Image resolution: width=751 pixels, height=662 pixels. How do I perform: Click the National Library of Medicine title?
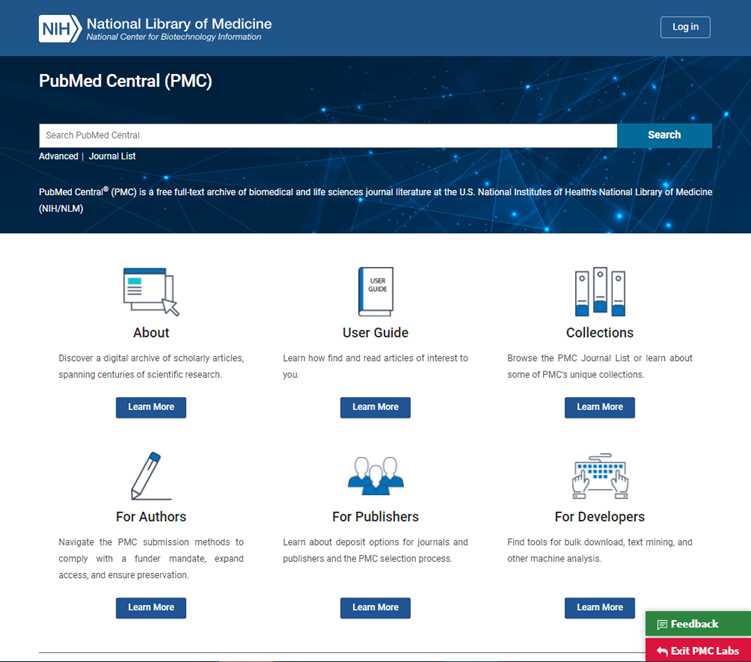pyautogui.click(x=179, y=23)
